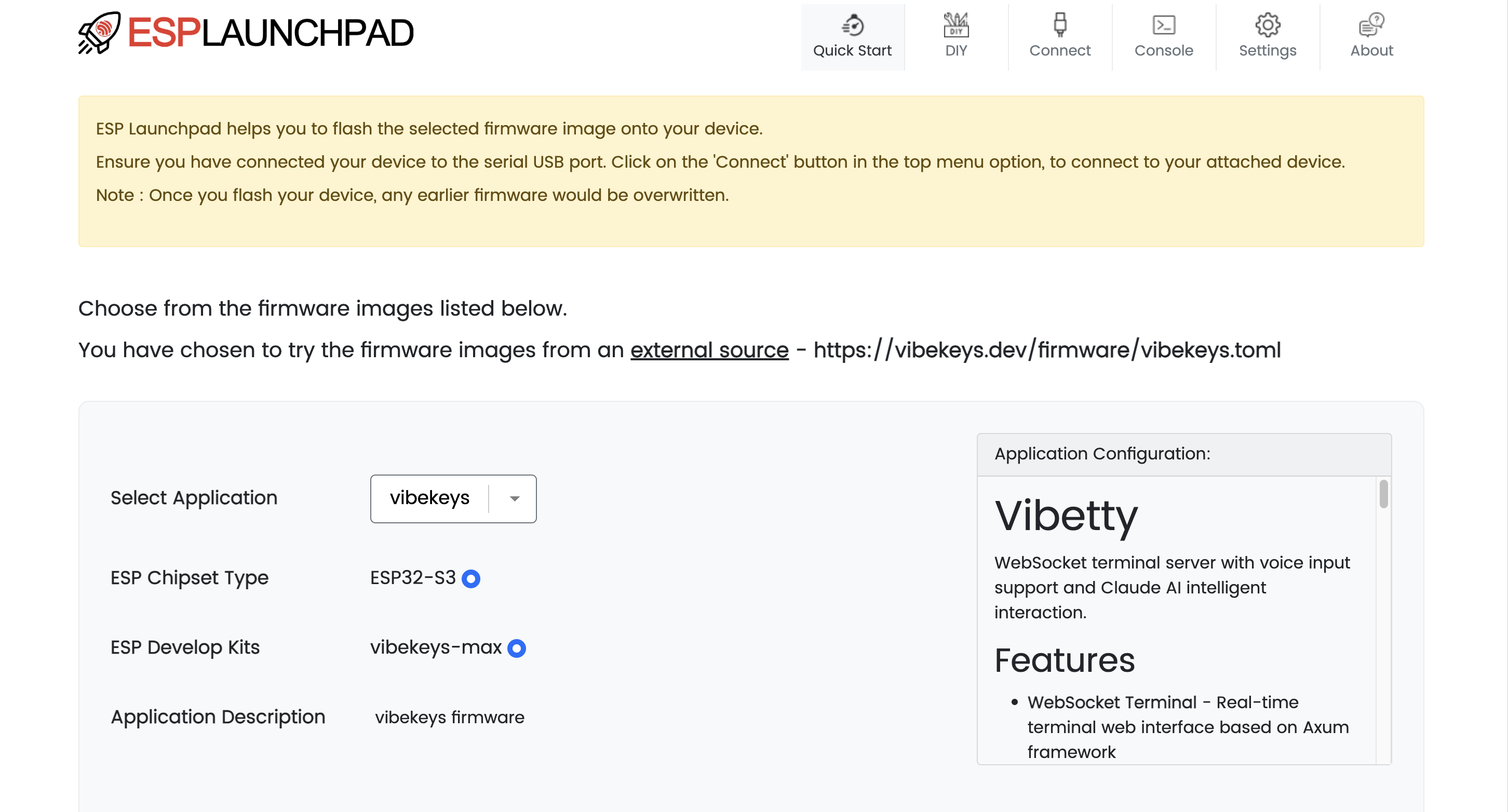Open the Select Application dropdown arrow
This screenshot has width=1508, height=812.
515,499
